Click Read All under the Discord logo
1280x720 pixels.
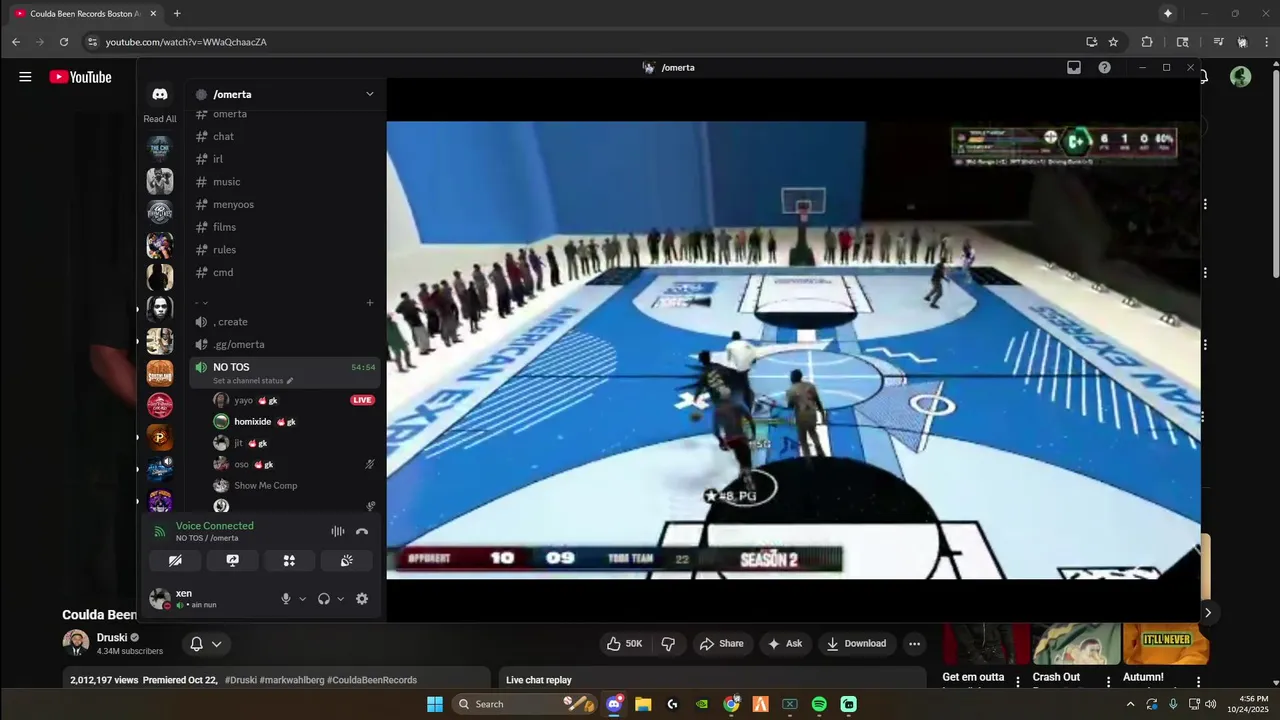160,119
